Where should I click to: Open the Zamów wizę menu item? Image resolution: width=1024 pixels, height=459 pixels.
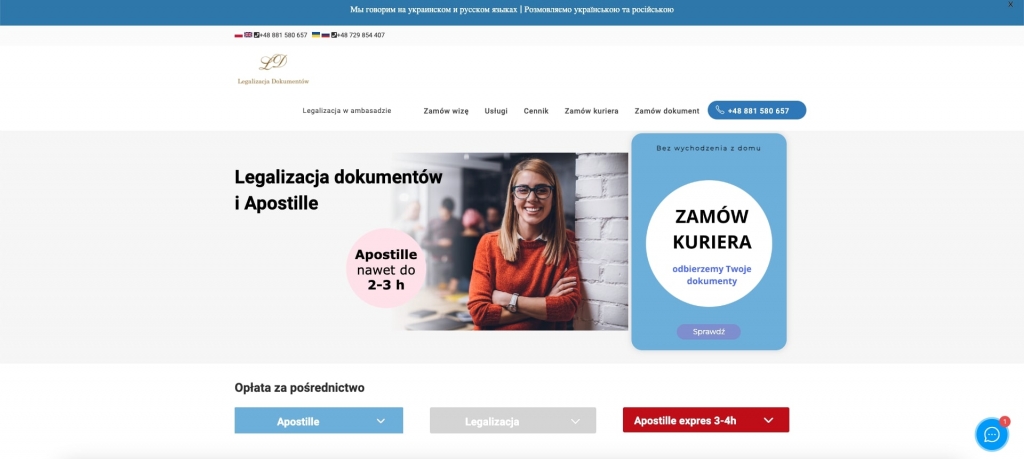point(446,111)
